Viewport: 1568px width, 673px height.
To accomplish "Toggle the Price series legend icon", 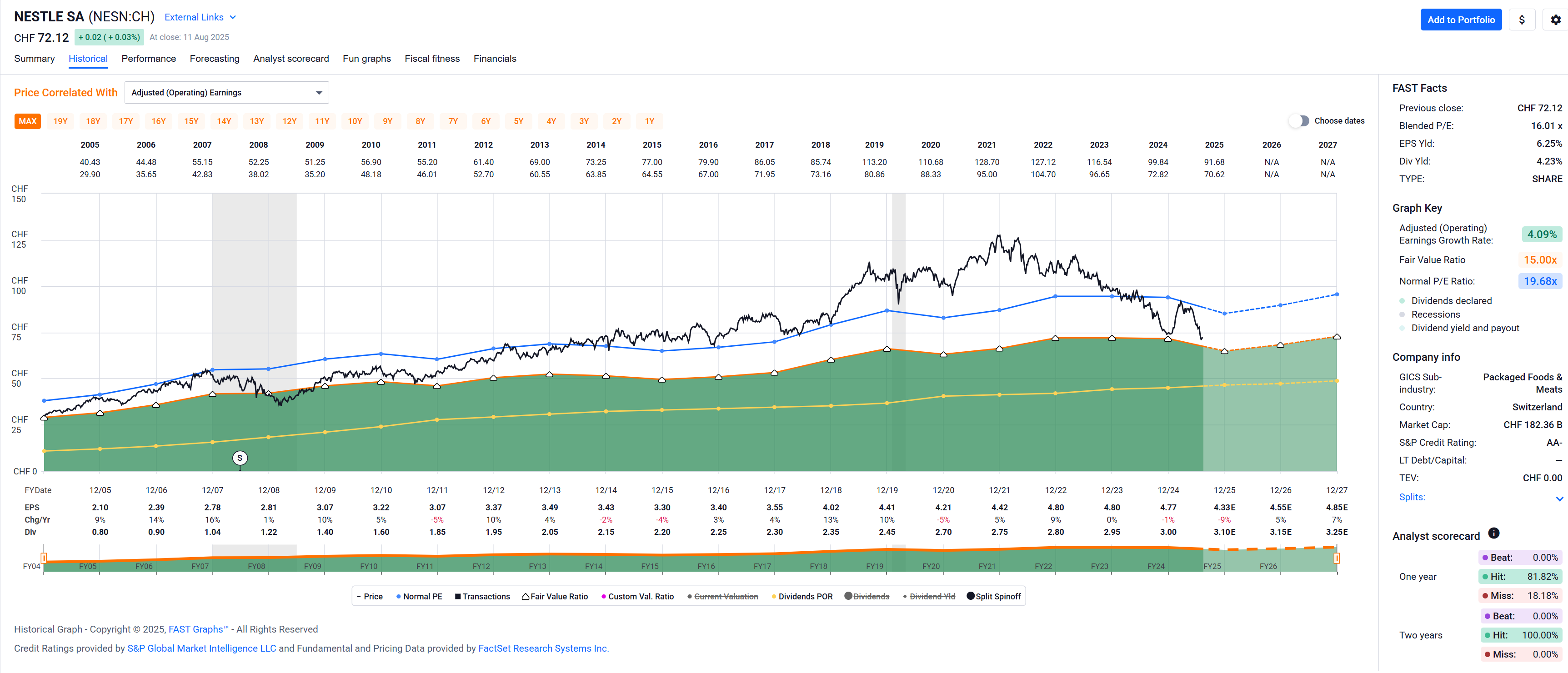I will 359,597.
